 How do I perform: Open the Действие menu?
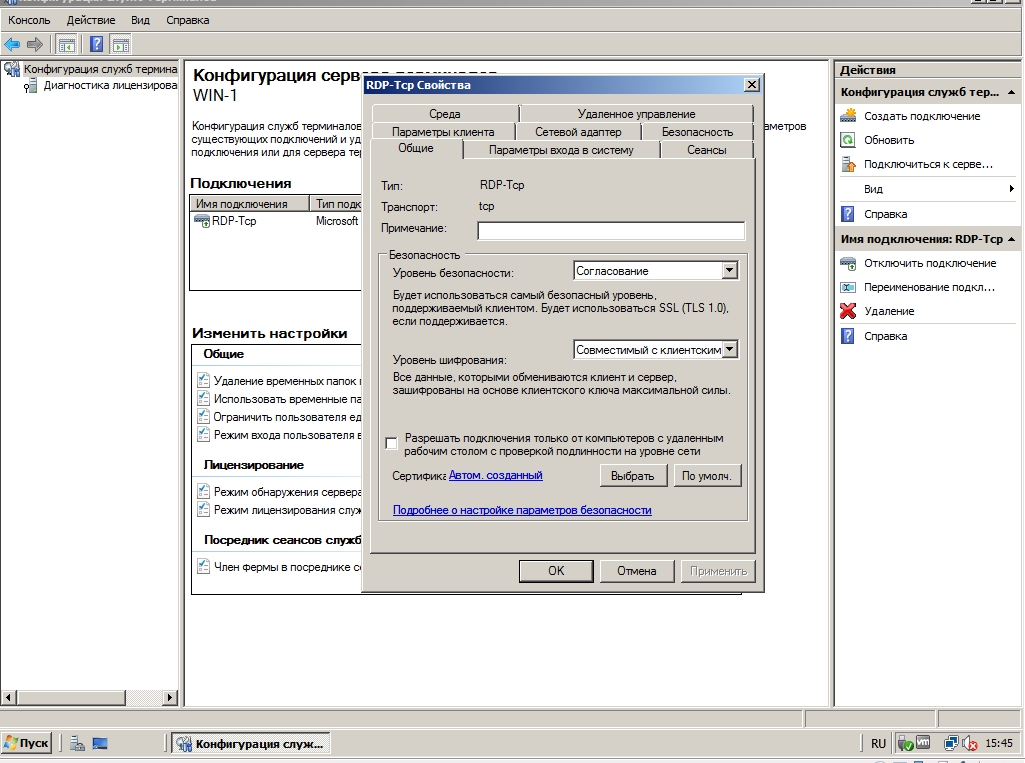91,20
